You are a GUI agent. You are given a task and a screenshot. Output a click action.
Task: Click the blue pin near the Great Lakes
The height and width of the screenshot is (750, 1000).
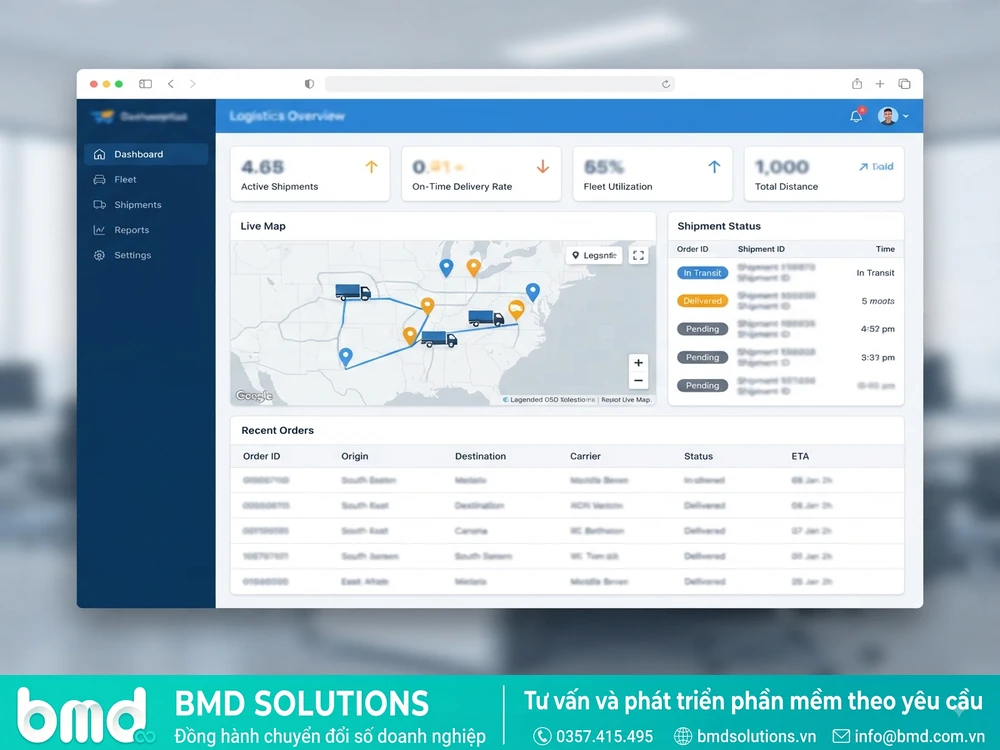click(446, 268)
